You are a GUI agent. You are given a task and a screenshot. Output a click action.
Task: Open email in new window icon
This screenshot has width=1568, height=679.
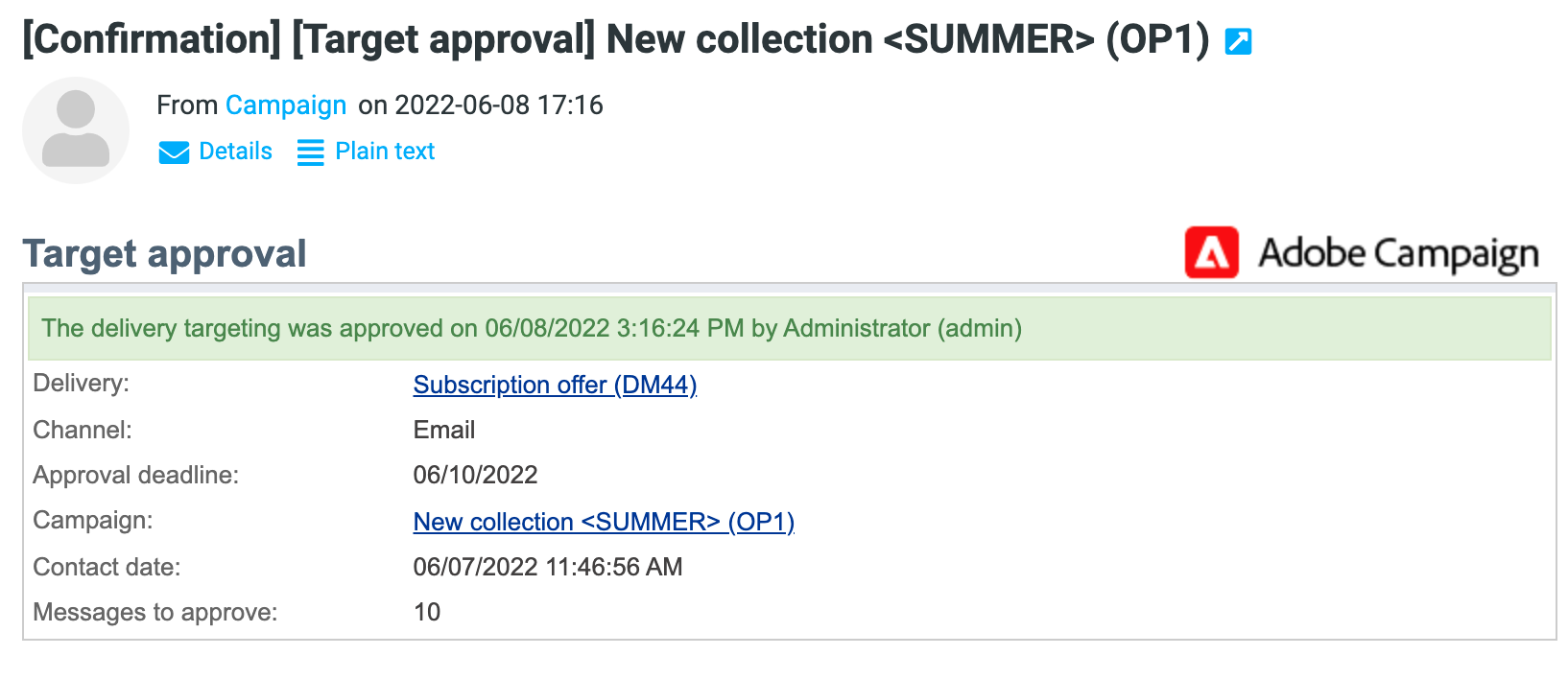(1238, 41)
